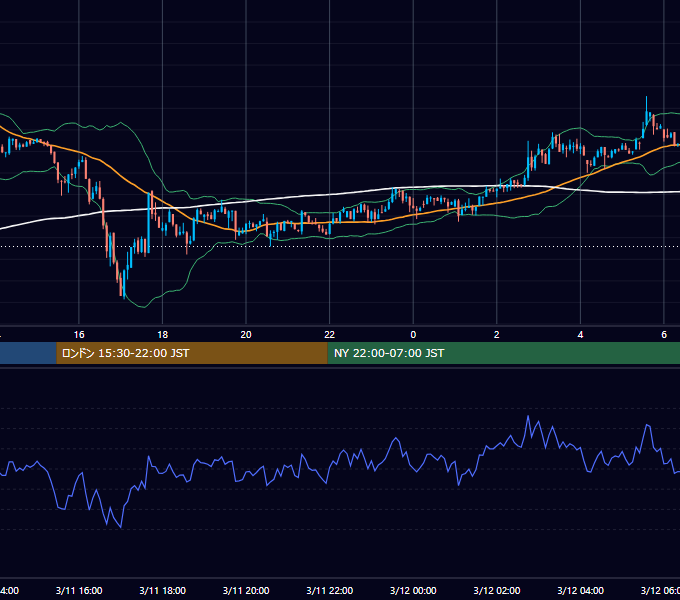Click the 20 hour label on price chart axis
This screenshot has height=600, width=680.
[246, 335]
